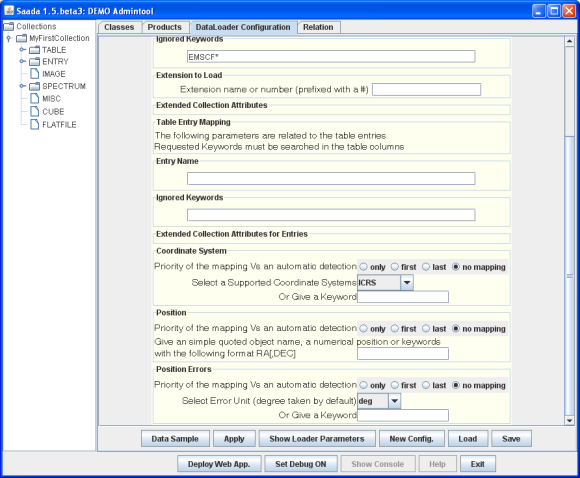Click the IMAGE document icon
The height and width of the screenshot is (478, 580).
pos(35,74)
